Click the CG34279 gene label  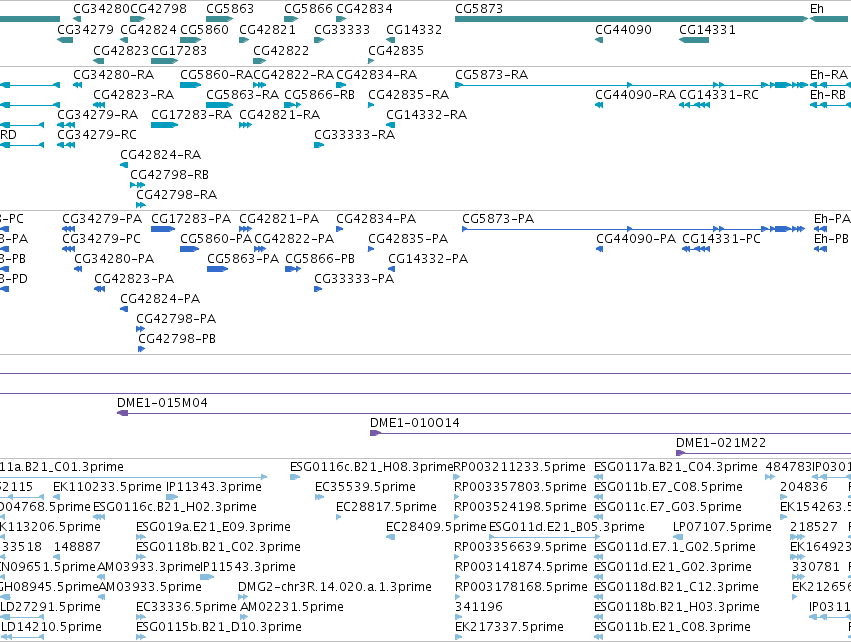coord(86,29)
